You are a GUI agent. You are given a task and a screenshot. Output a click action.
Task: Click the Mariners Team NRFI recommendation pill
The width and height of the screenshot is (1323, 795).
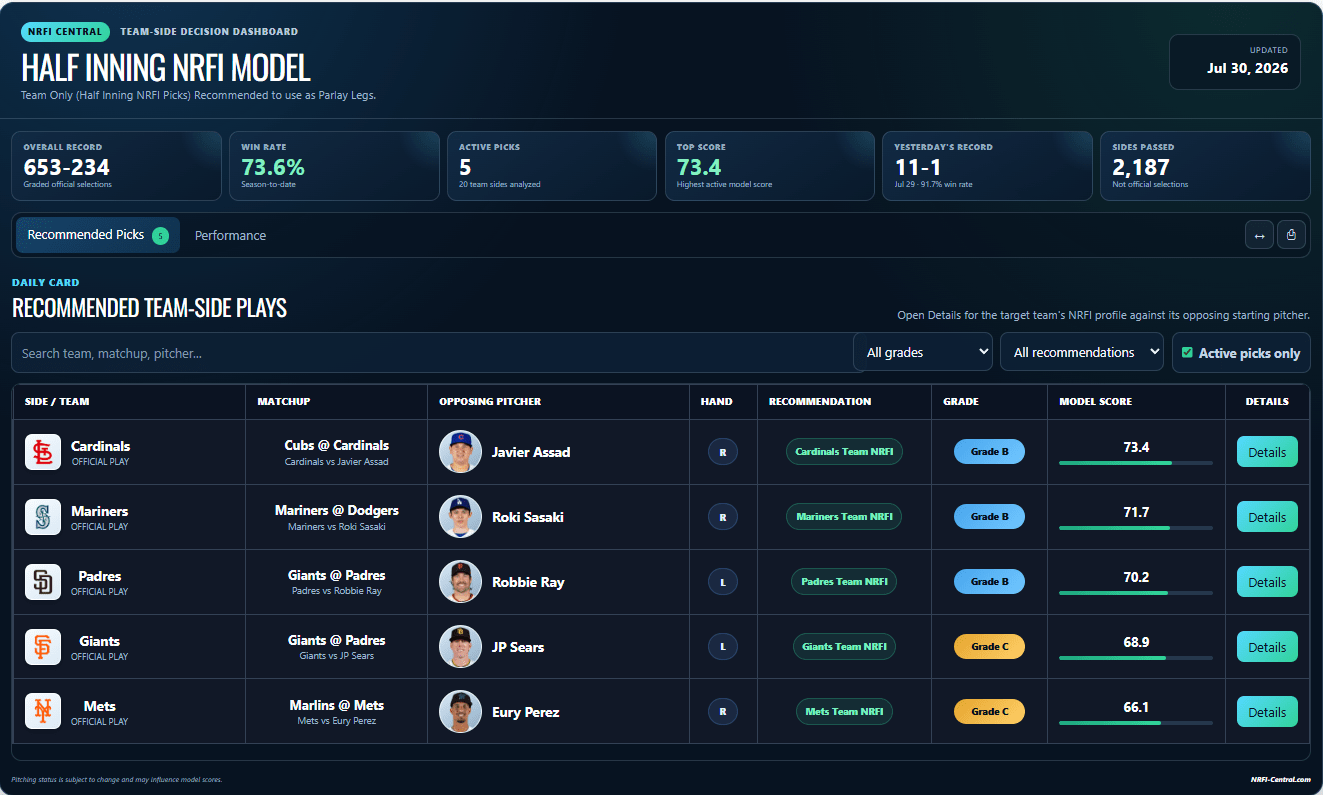point(844,517)
